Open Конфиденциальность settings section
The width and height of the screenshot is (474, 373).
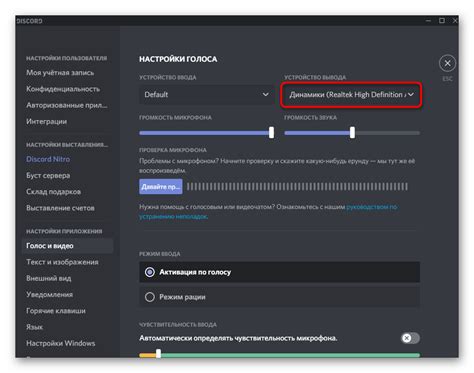point(63,89)
